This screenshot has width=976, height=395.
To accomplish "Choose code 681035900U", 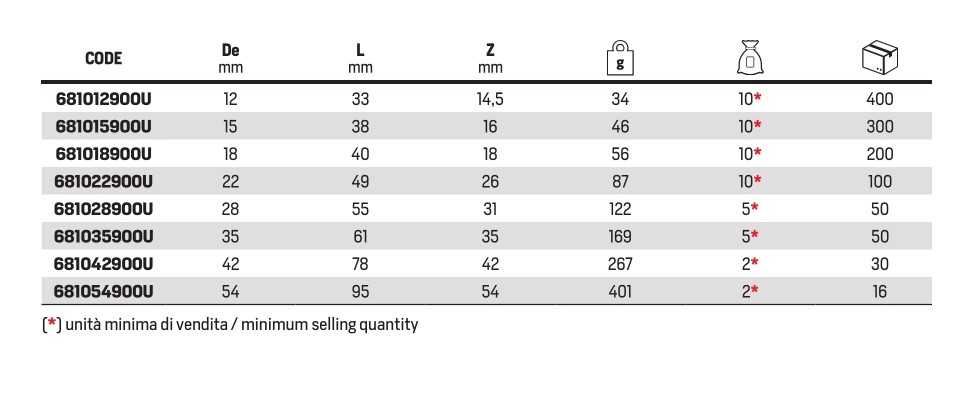I will point(104,236).
